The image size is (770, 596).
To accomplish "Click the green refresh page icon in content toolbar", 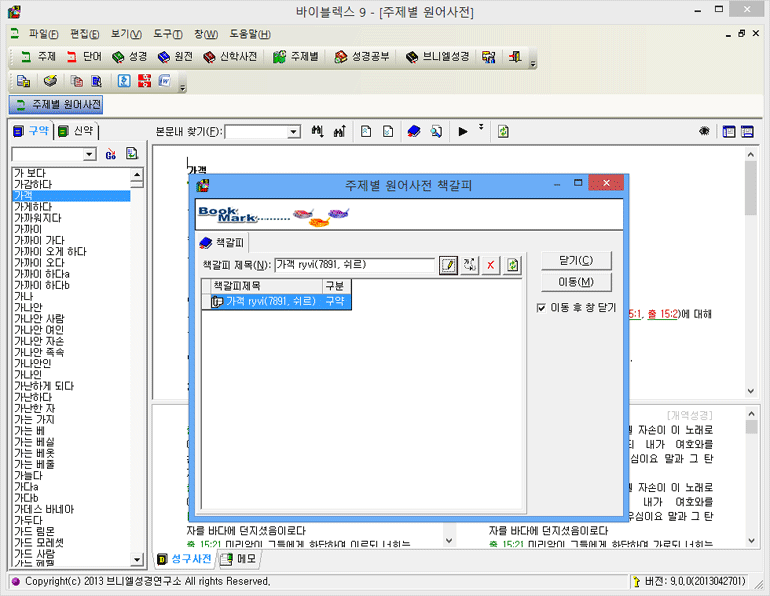I will pos(503,131).
